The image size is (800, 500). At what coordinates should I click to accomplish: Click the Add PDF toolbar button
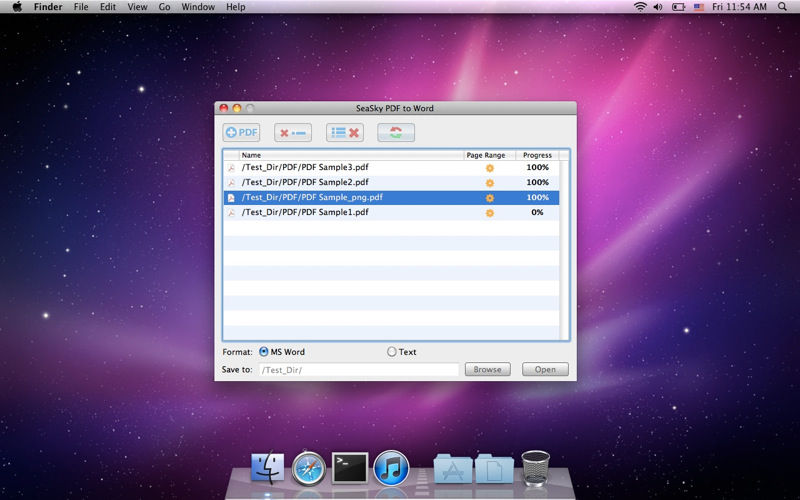[241, 133]
